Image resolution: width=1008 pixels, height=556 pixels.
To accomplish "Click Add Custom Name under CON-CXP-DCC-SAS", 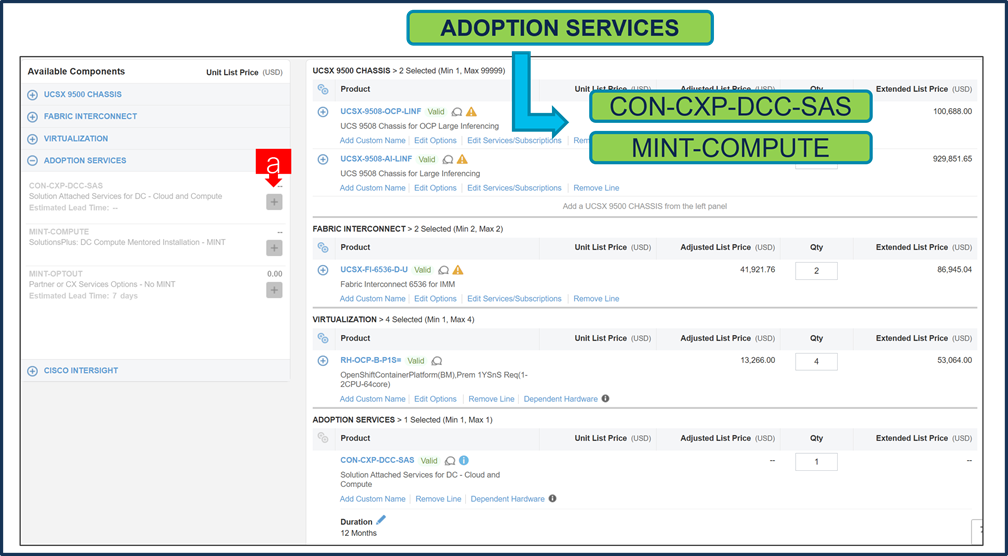I will click(x=372, y=499).
